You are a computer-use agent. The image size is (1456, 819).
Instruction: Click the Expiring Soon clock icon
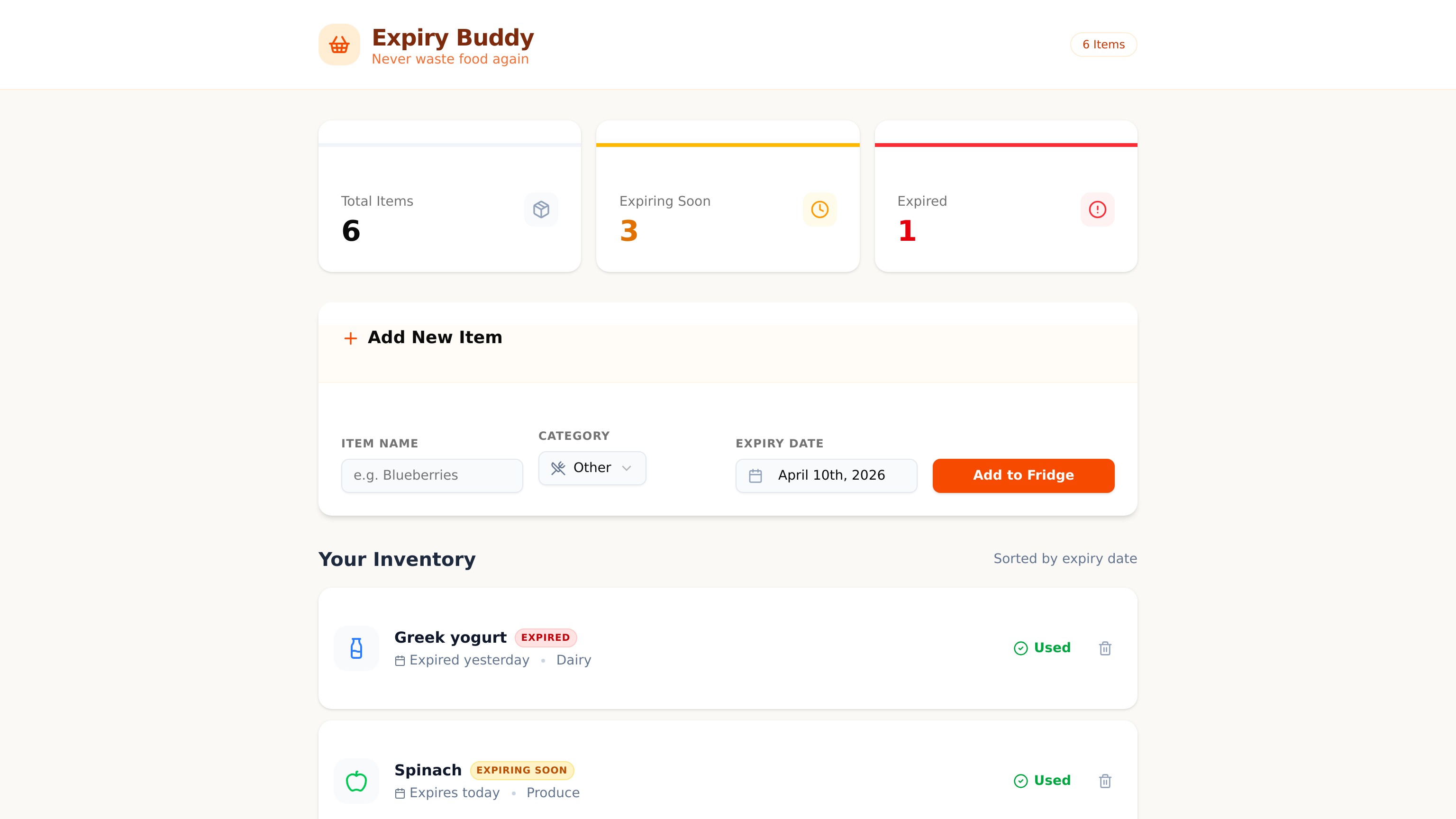819,209
